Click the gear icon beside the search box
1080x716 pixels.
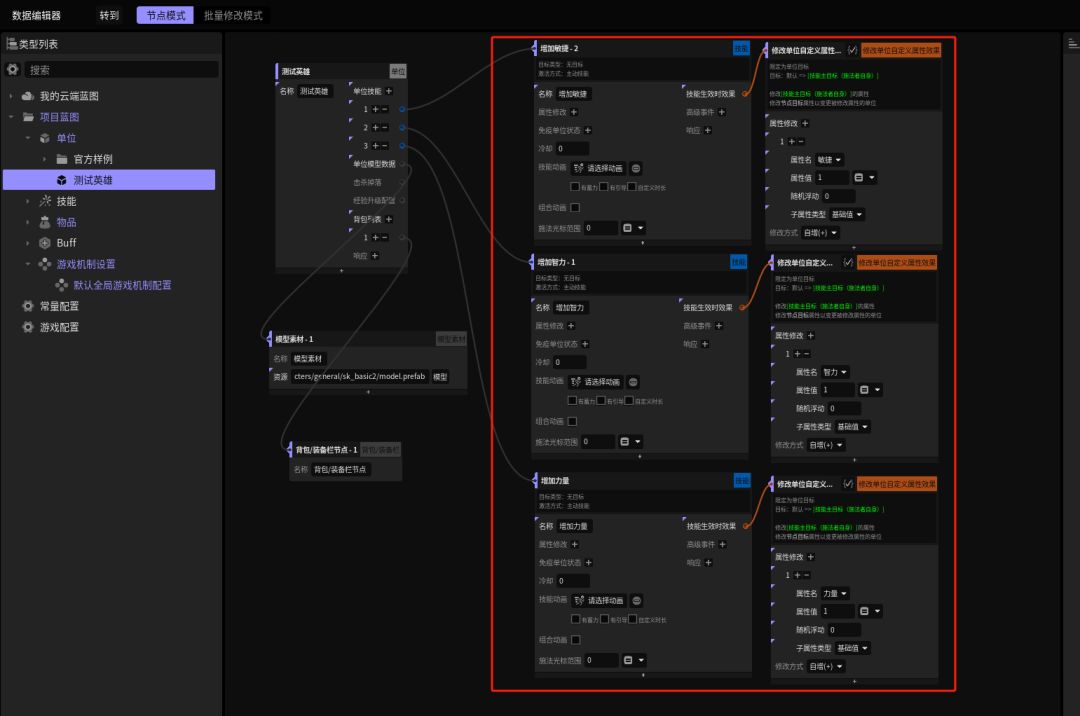[13, 70]
